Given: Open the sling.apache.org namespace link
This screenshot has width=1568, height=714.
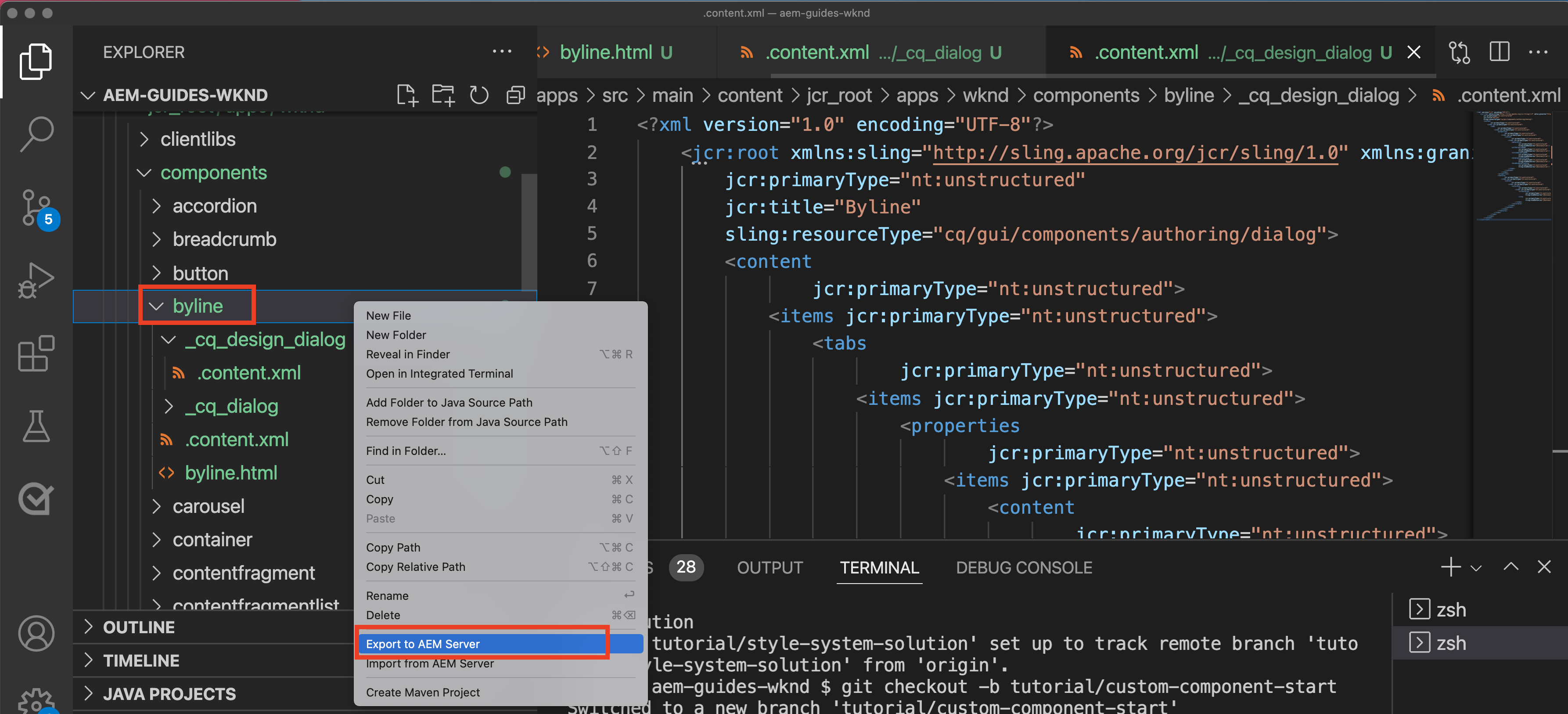Looking at the screenshot, I should point(1135,152).
